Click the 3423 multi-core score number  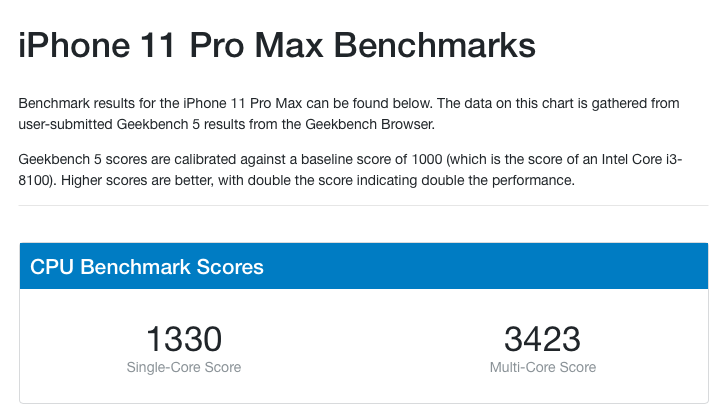pos(543,339)
